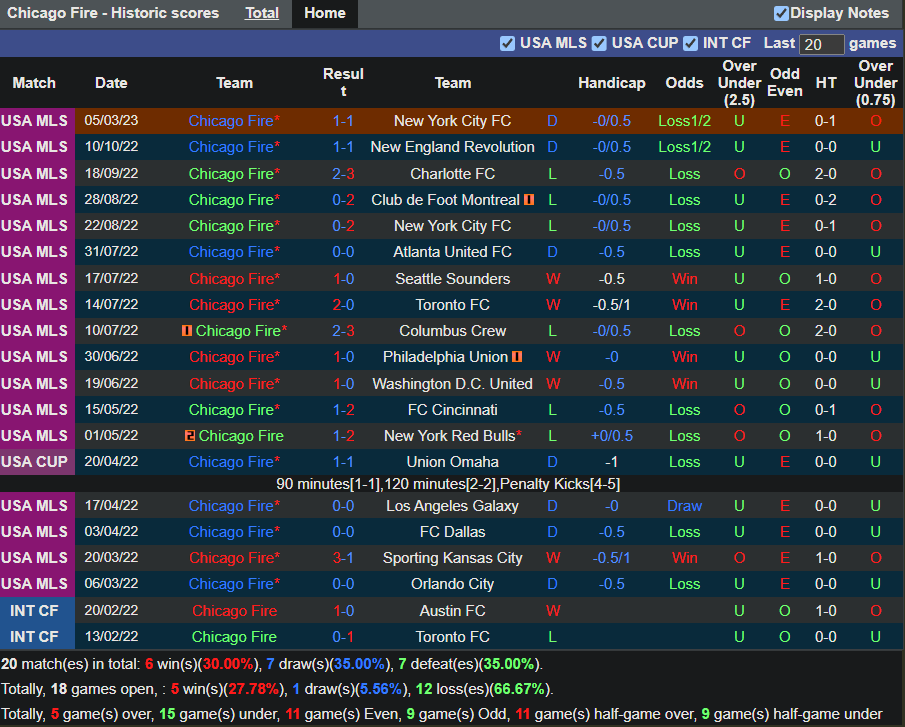Image resolution: width=905 pixels, height=727 pixels.
Task: Click the 0-2 HT score for Club de Foot Montreal
Action: [x=826, y=200]
